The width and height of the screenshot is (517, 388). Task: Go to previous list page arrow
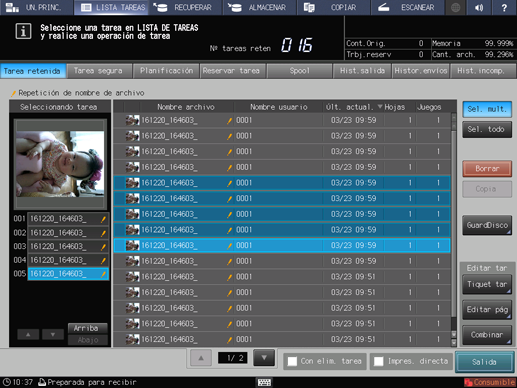201,358
